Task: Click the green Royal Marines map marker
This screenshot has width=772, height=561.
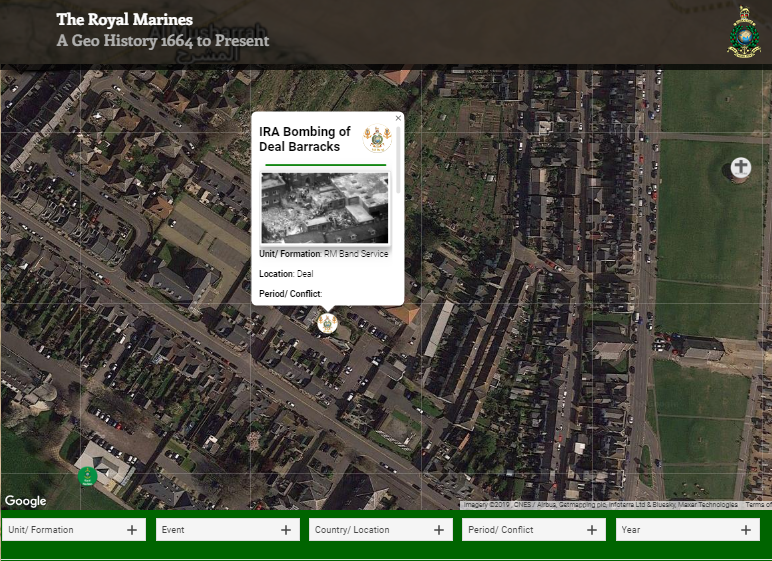Action: pos(88,476)
